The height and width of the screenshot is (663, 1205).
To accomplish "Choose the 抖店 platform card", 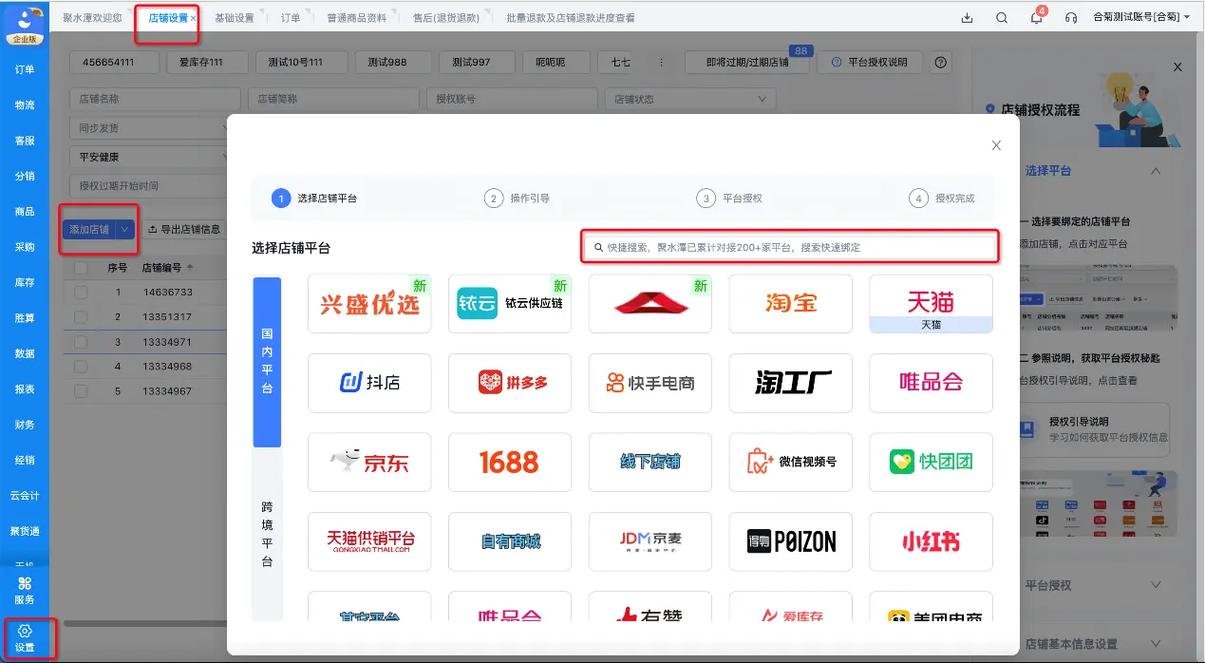I will coord(369,383).
